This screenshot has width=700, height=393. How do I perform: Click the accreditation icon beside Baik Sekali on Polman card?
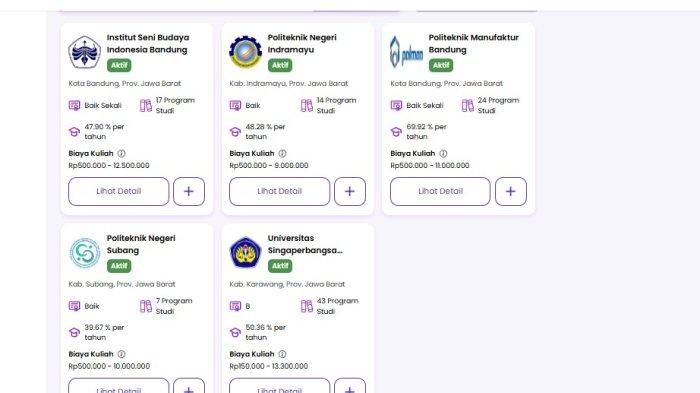(x=396, y=105)
